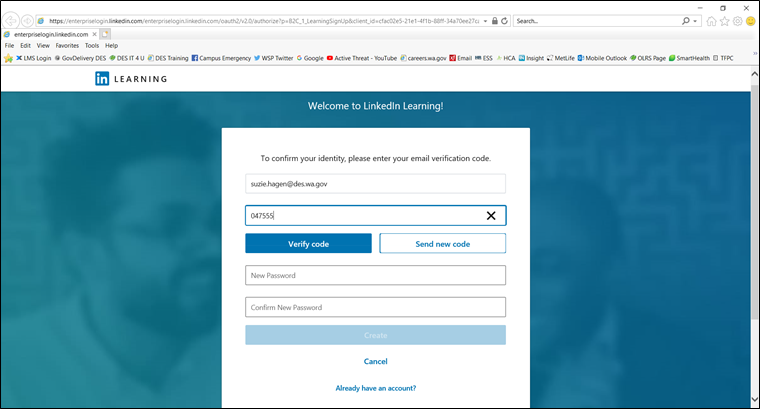Open the File menu
This screenshot has width=760, height=409.
pyautogui.click(x=9, y=46)
